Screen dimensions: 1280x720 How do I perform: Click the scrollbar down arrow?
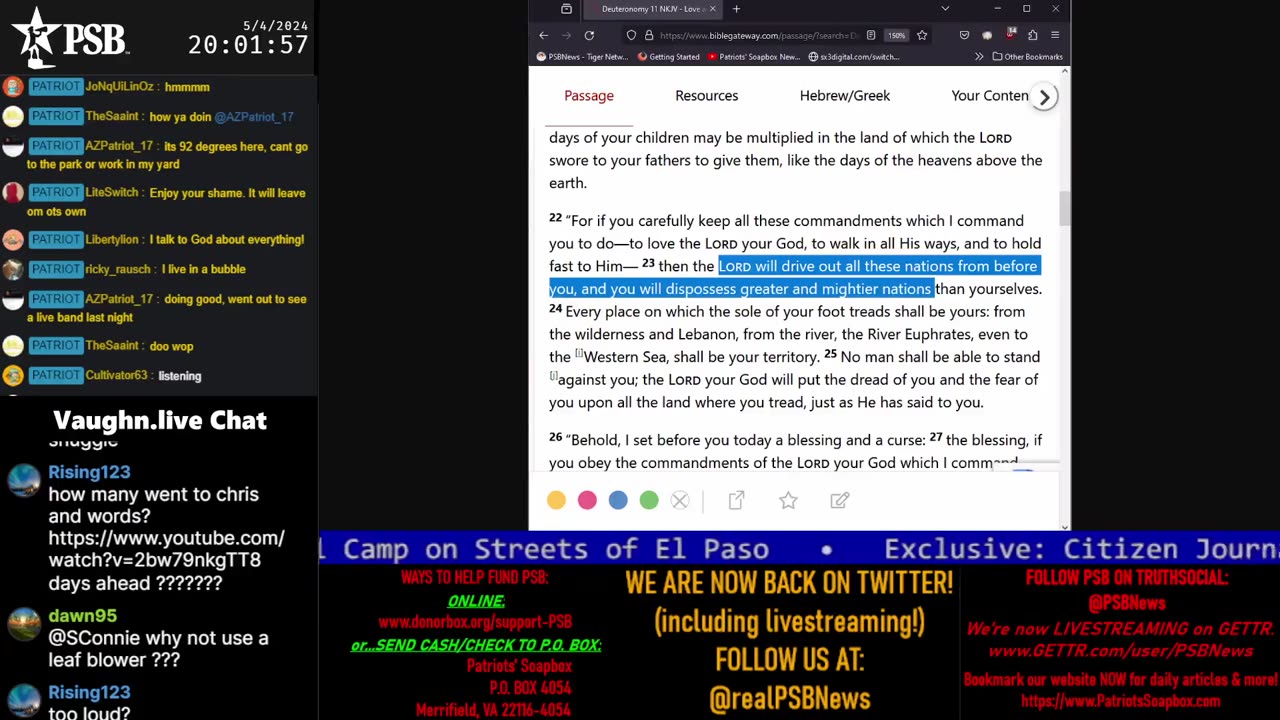coord(1064,526)
